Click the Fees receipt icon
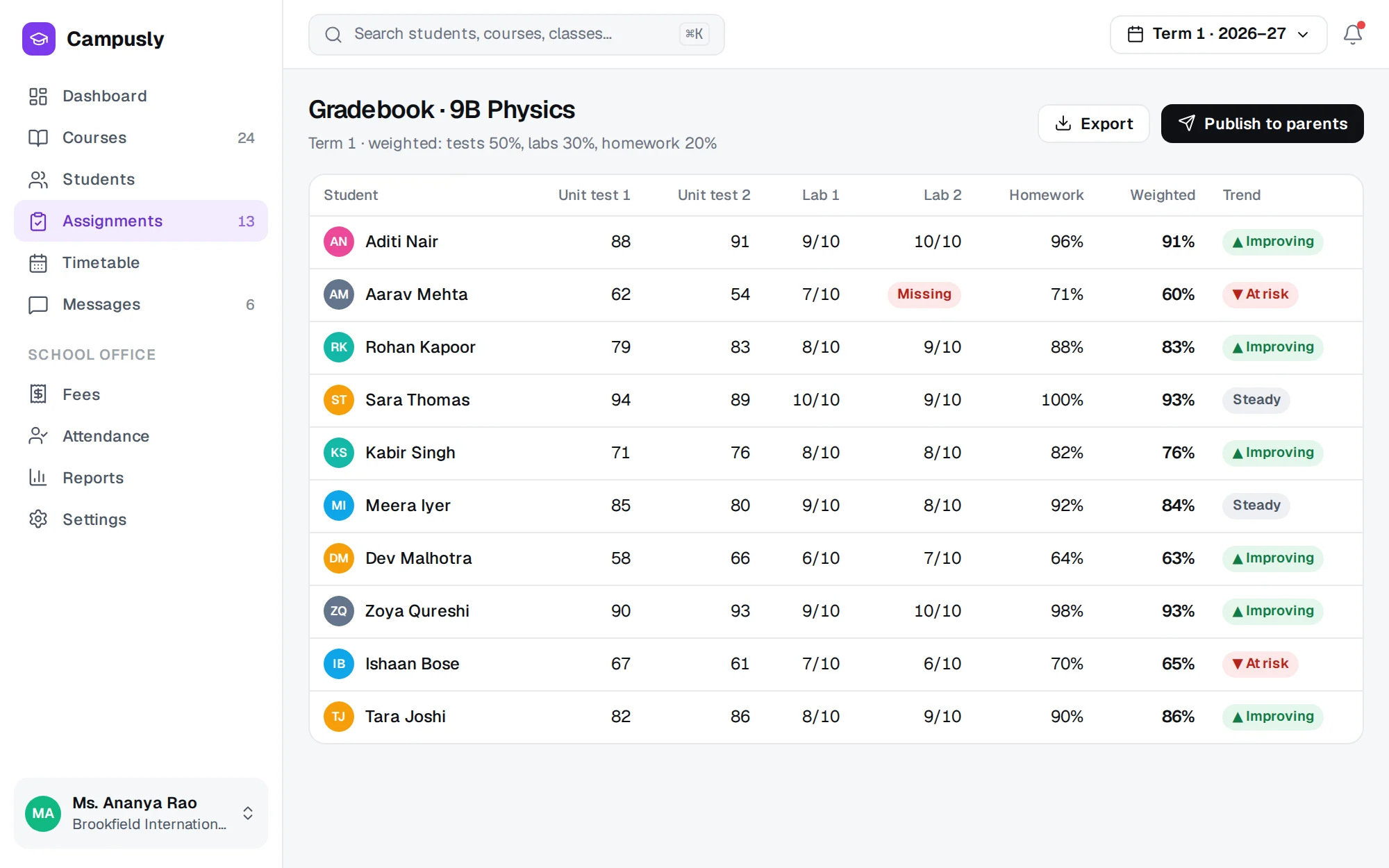This screenshot has height=868, width=1389. pyautogui.click(x=38, y=394)
